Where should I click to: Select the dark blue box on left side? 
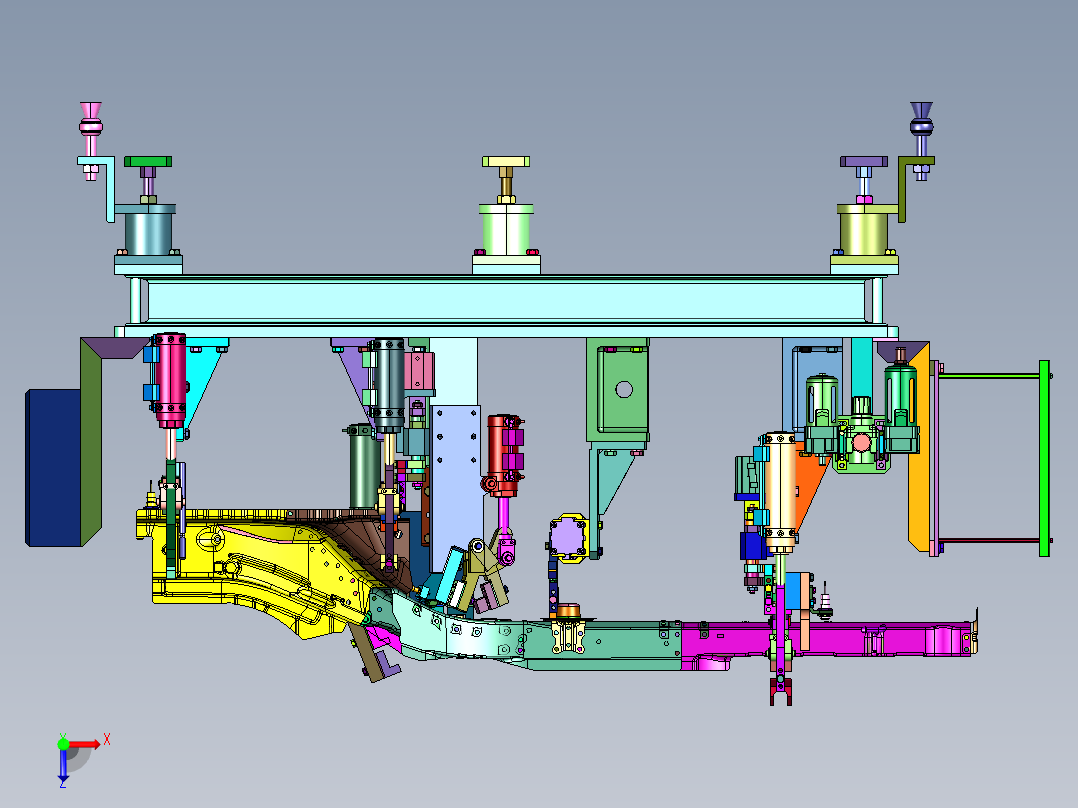53,468
